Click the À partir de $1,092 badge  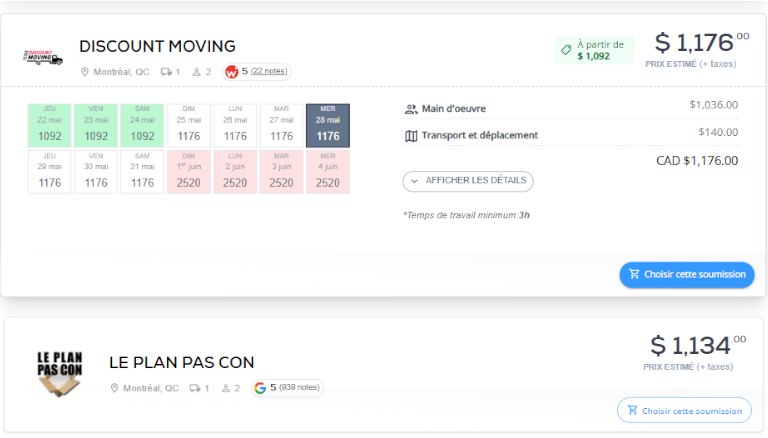pos(594,50)
